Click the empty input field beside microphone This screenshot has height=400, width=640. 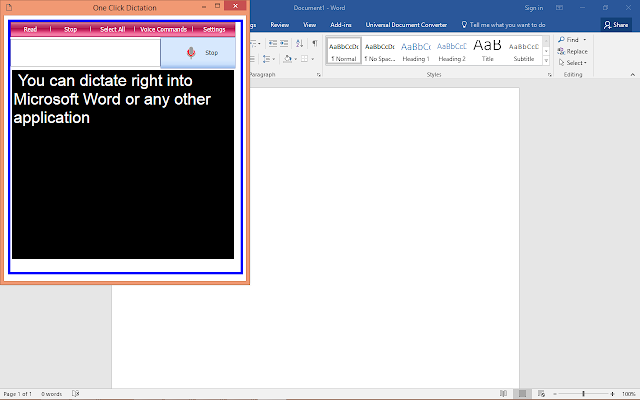(x=85, y=53)
